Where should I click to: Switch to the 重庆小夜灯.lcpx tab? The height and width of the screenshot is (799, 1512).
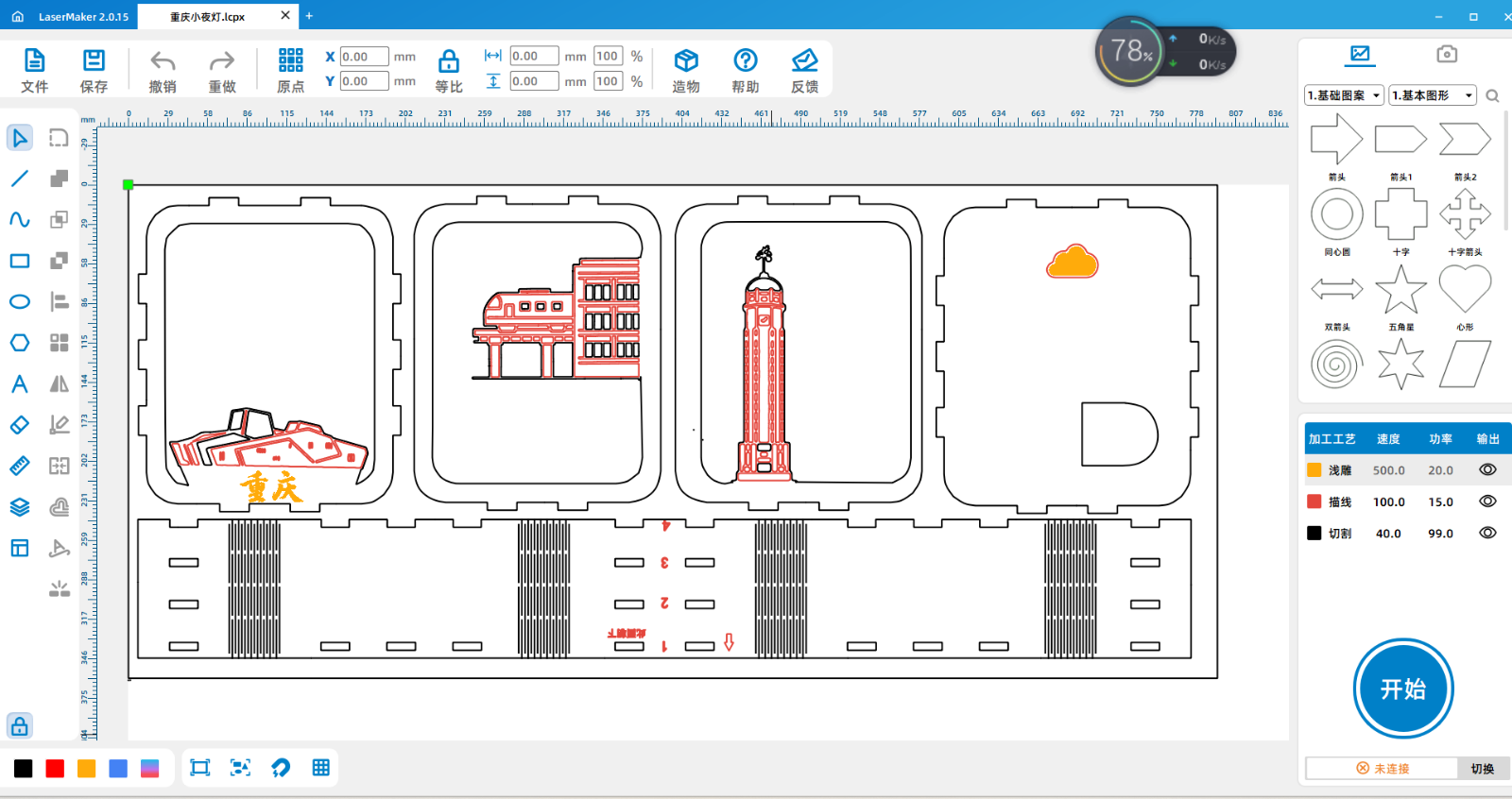[x=208, y=17]
